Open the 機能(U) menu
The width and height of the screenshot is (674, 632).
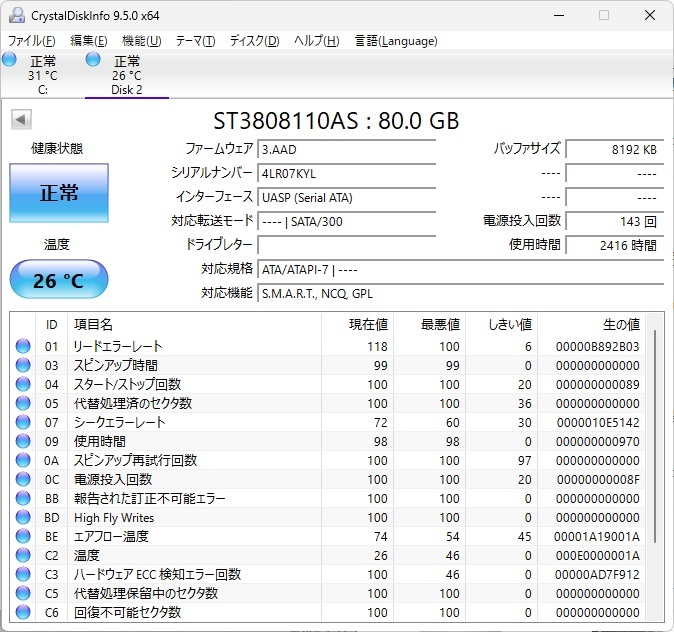[142, 41]
